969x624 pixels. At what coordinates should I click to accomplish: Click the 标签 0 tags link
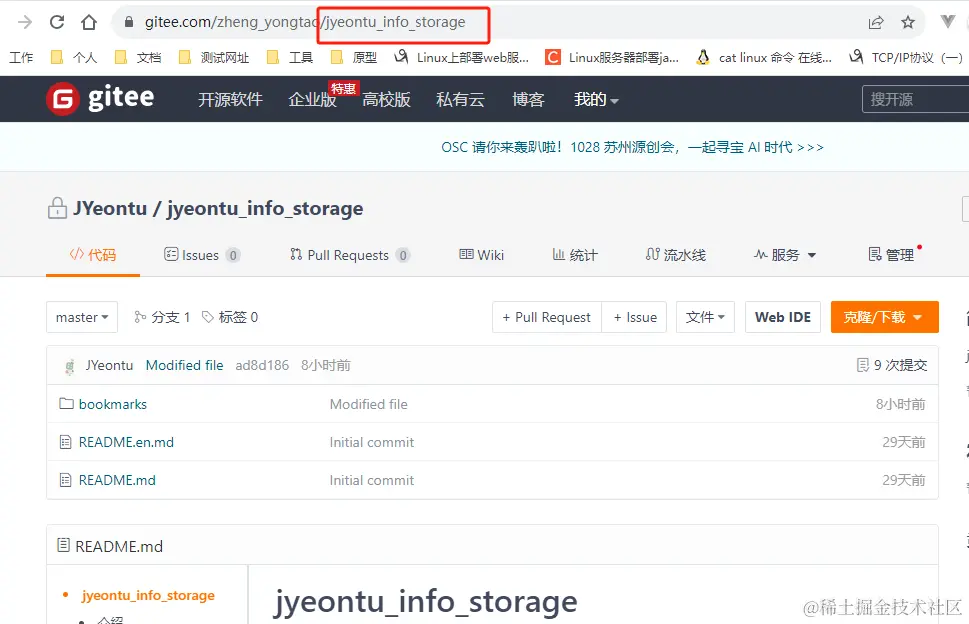[x=230, y=317]
